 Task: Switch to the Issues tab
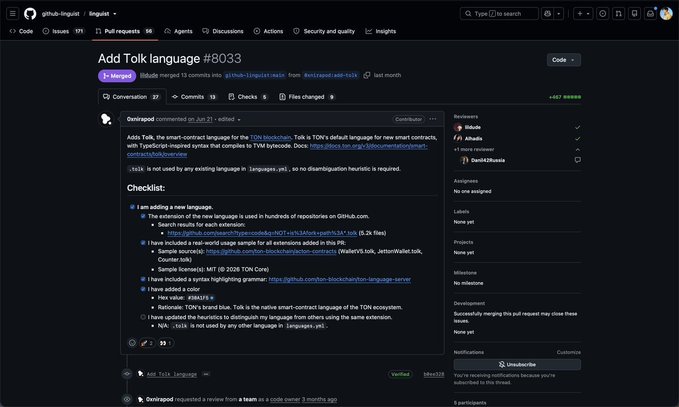point(63,31)
